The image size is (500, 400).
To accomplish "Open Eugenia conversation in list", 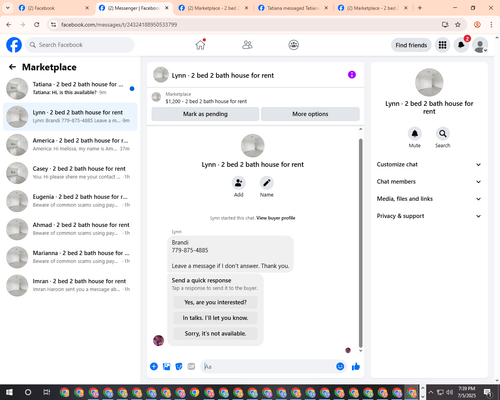I will (70, 201).
